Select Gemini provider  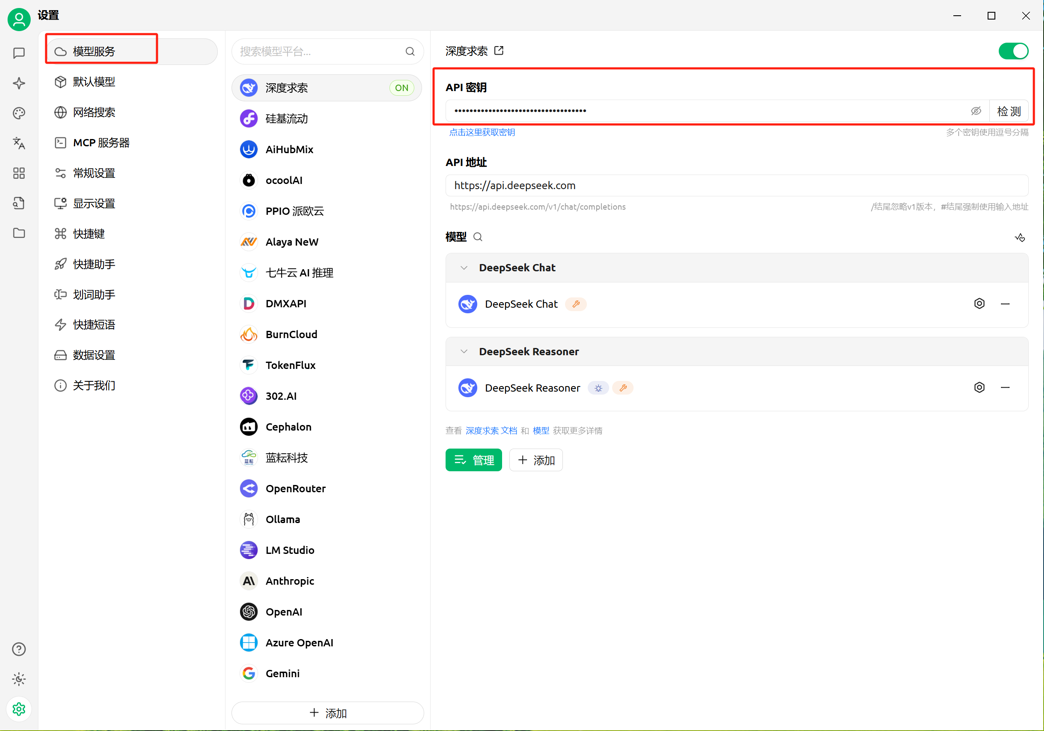(x=327, y=673)
